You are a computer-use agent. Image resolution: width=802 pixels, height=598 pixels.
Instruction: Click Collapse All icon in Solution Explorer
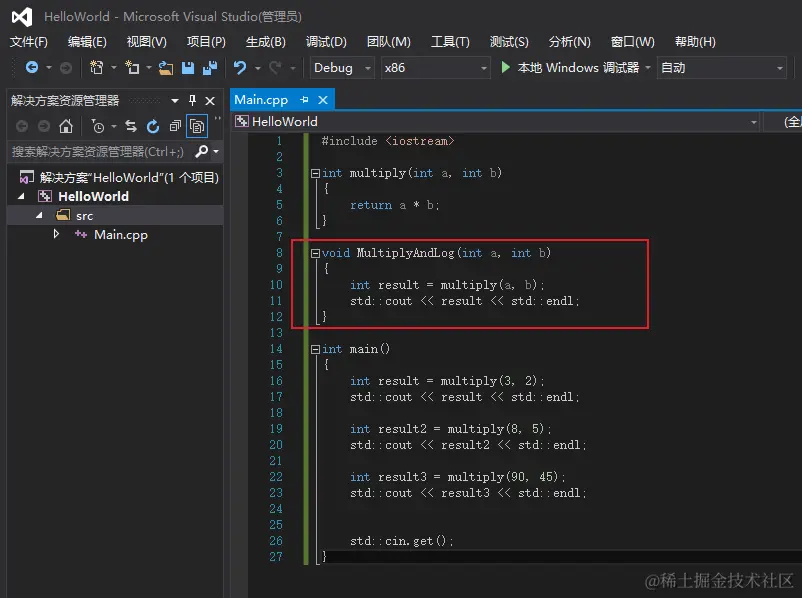(x=175, y=126)
